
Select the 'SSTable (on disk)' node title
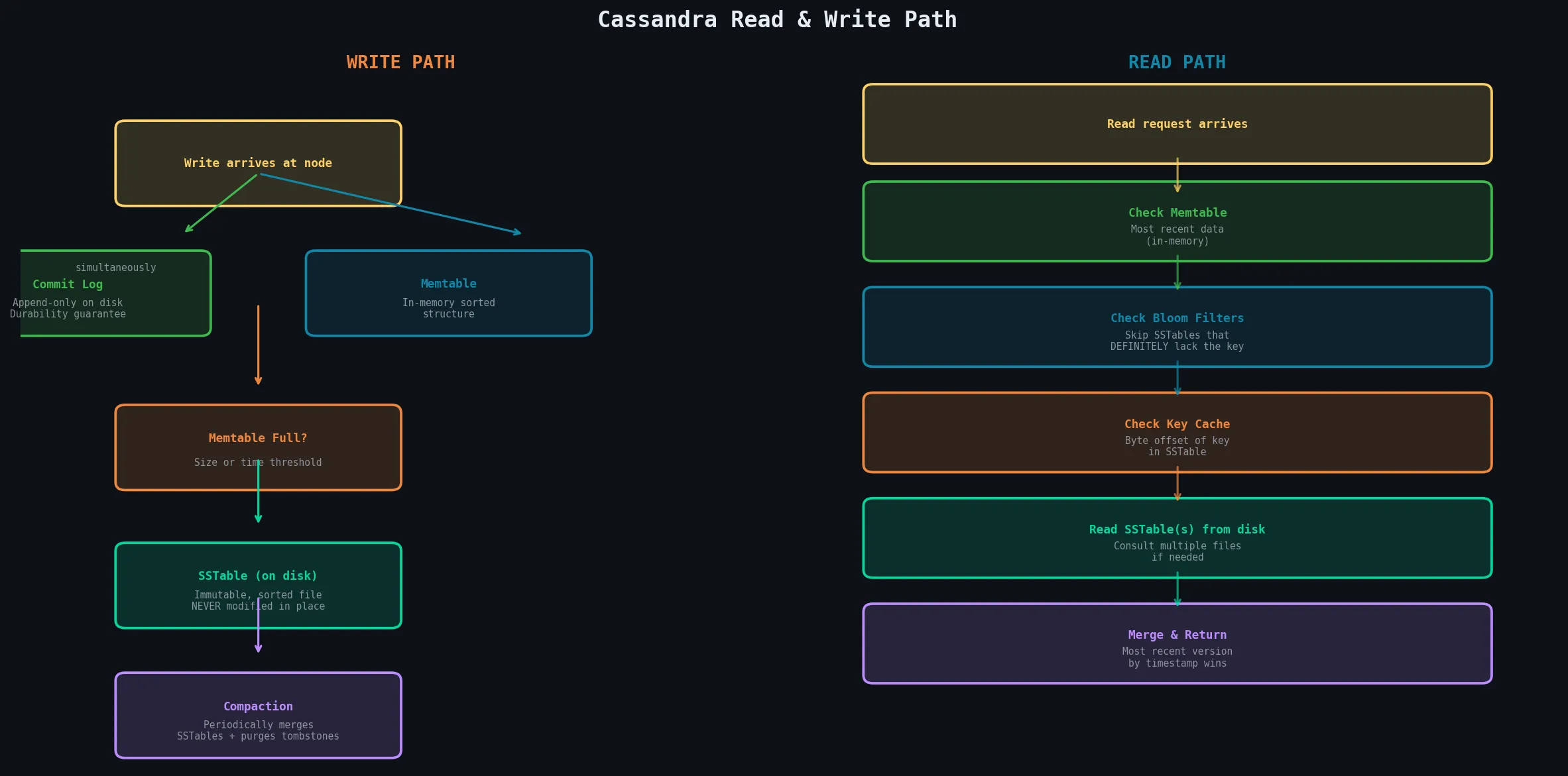[x=258, y=576]
